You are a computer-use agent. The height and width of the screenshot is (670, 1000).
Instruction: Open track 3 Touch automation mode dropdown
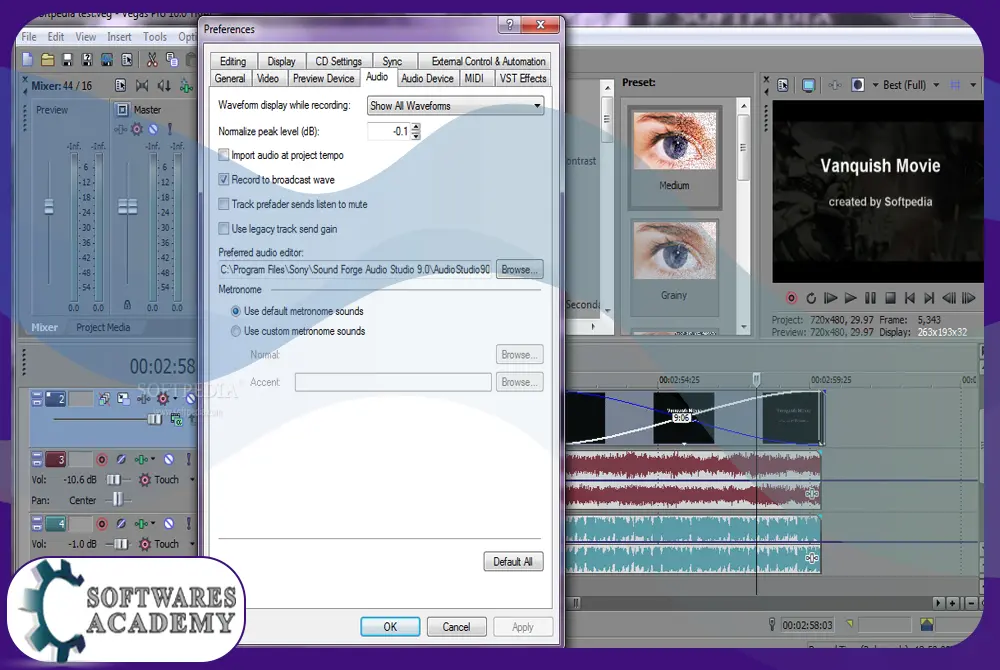(191, 479)
